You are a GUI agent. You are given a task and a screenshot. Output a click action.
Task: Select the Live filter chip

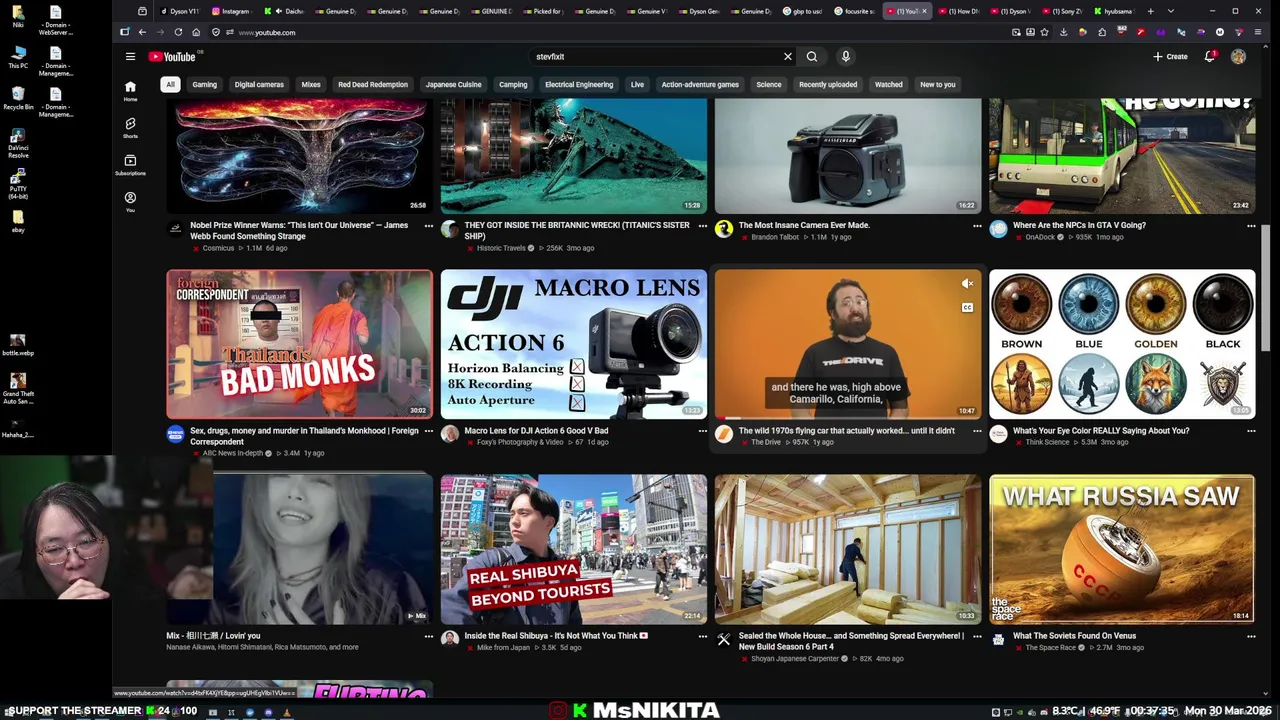[637, 84]
